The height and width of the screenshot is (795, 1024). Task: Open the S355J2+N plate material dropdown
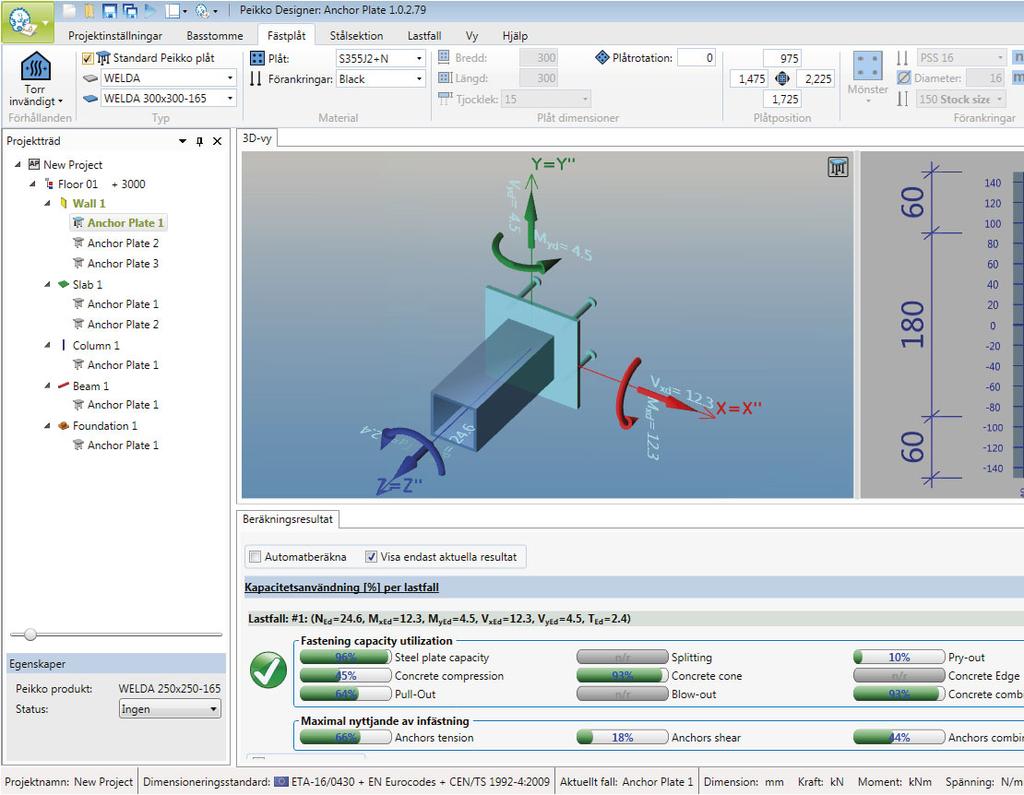[419, 58]
